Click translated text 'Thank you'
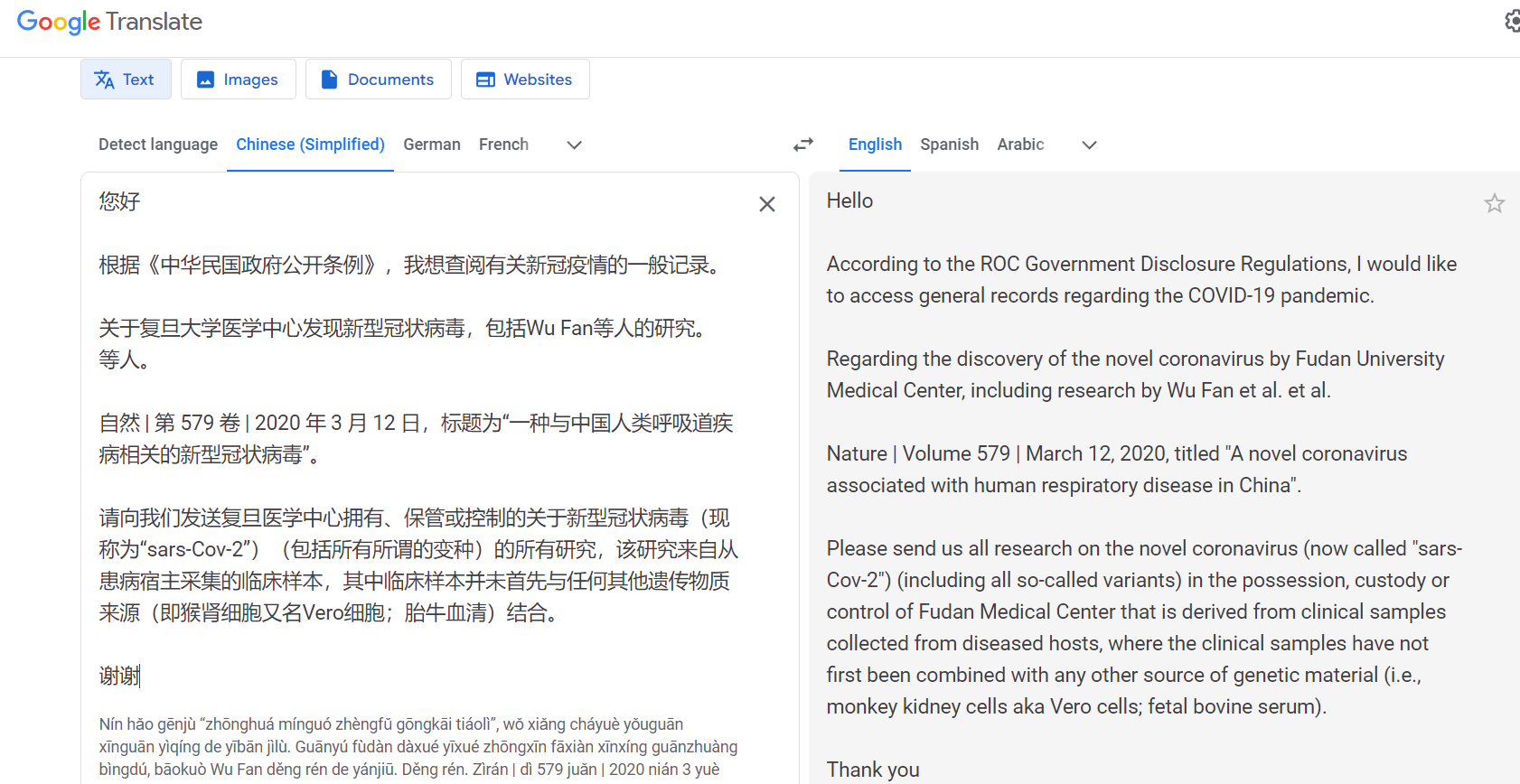 coord(873,770)
